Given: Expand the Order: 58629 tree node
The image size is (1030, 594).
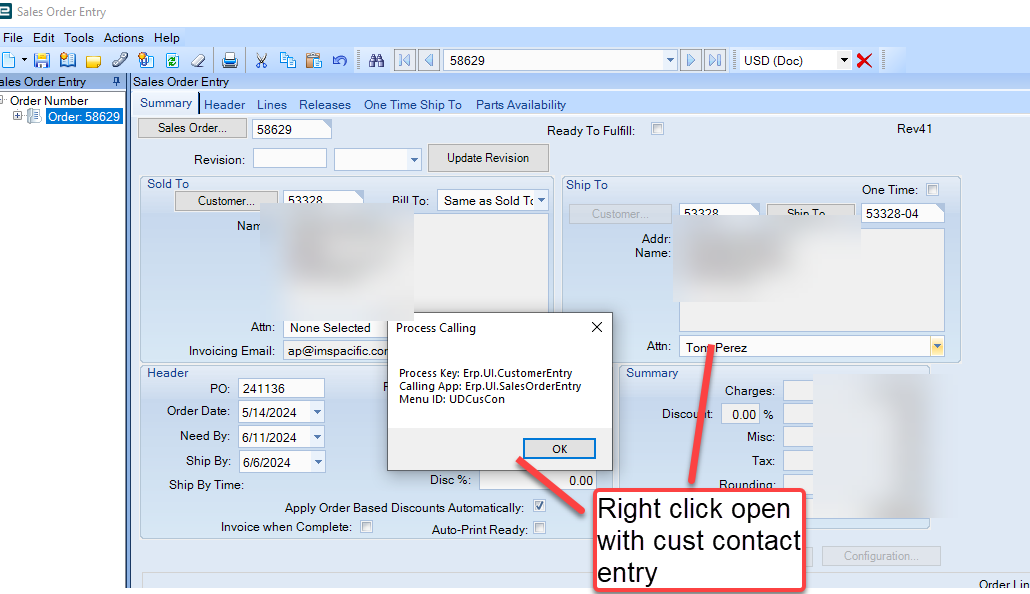Looking at the screenshot, I should [17, 116].
